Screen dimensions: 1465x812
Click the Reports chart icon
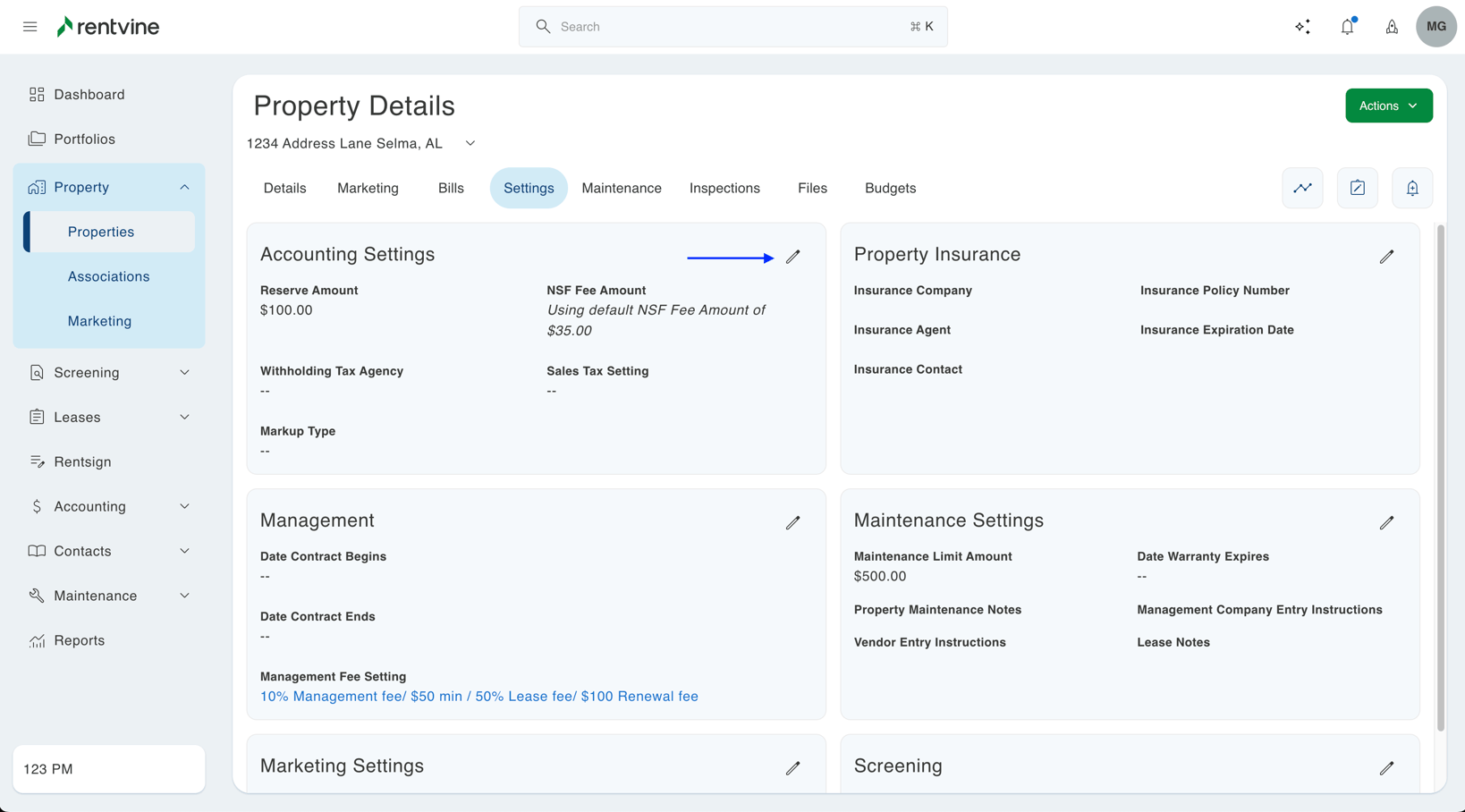(37, 641)
